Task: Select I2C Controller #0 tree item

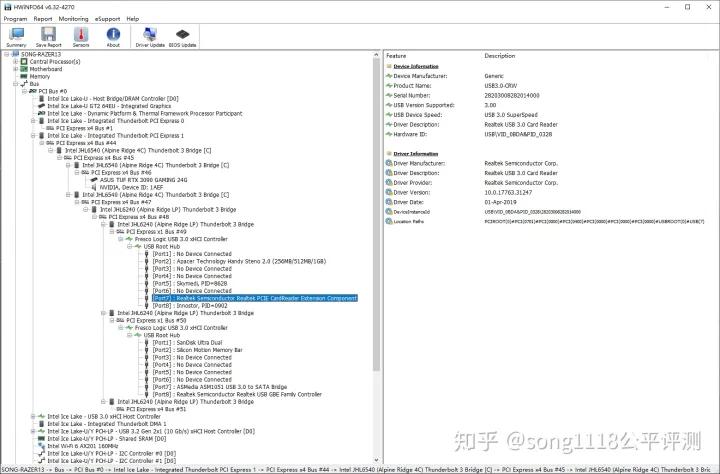Action: (x=112, y=453)
